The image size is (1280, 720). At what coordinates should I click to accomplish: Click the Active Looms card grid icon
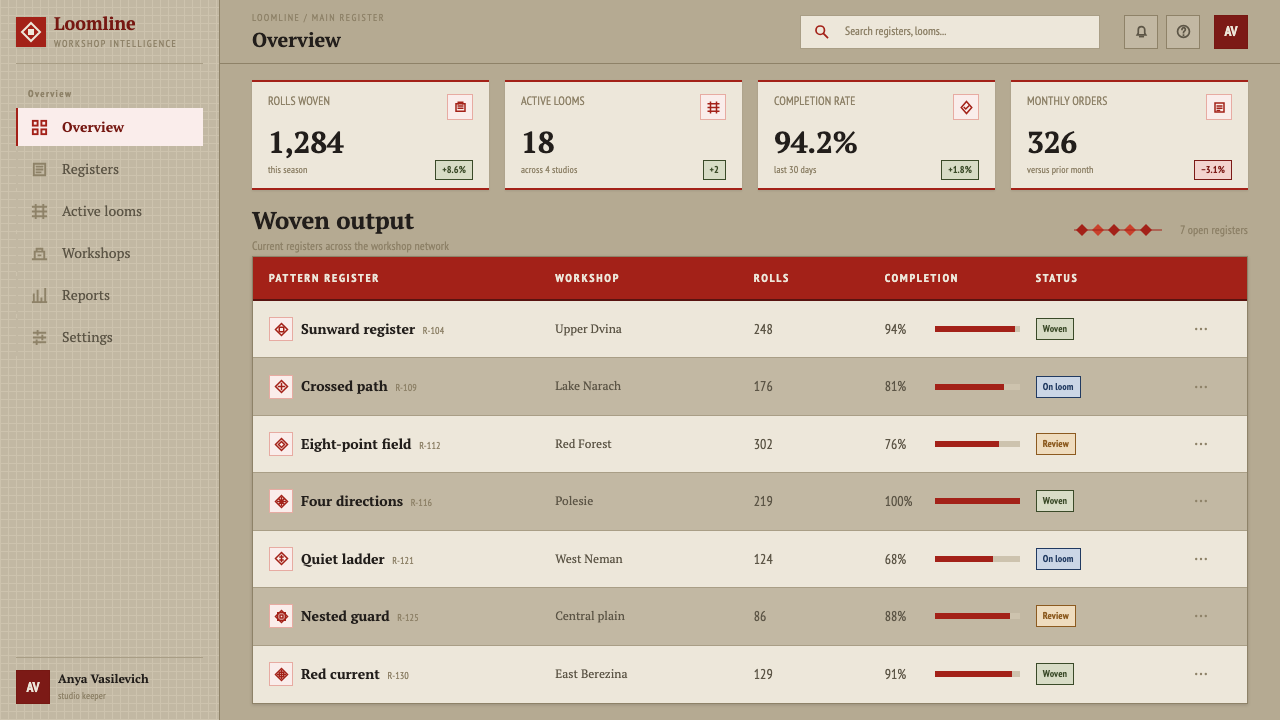(713, 107)
